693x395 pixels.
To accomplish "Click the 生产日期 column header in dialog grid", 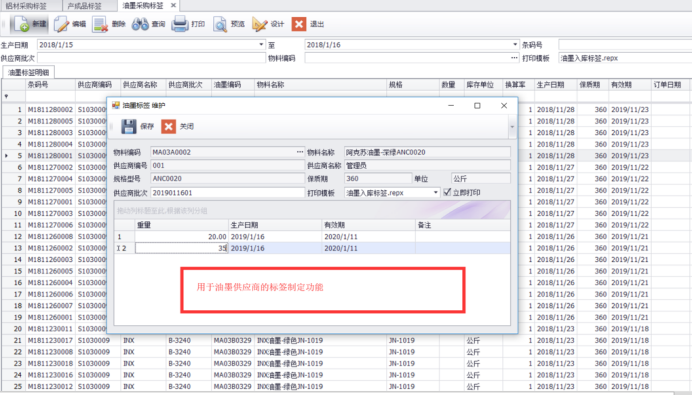I will tap(275, 225).
